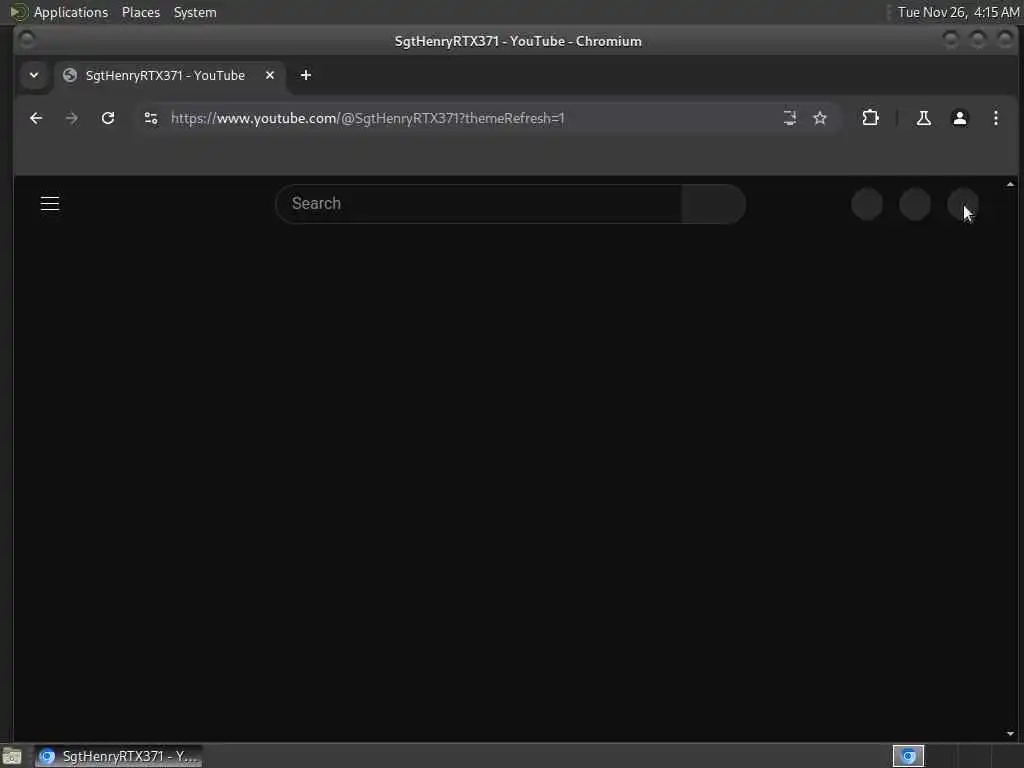
Task: Open the Applications menu
Action: click(71, 12)
